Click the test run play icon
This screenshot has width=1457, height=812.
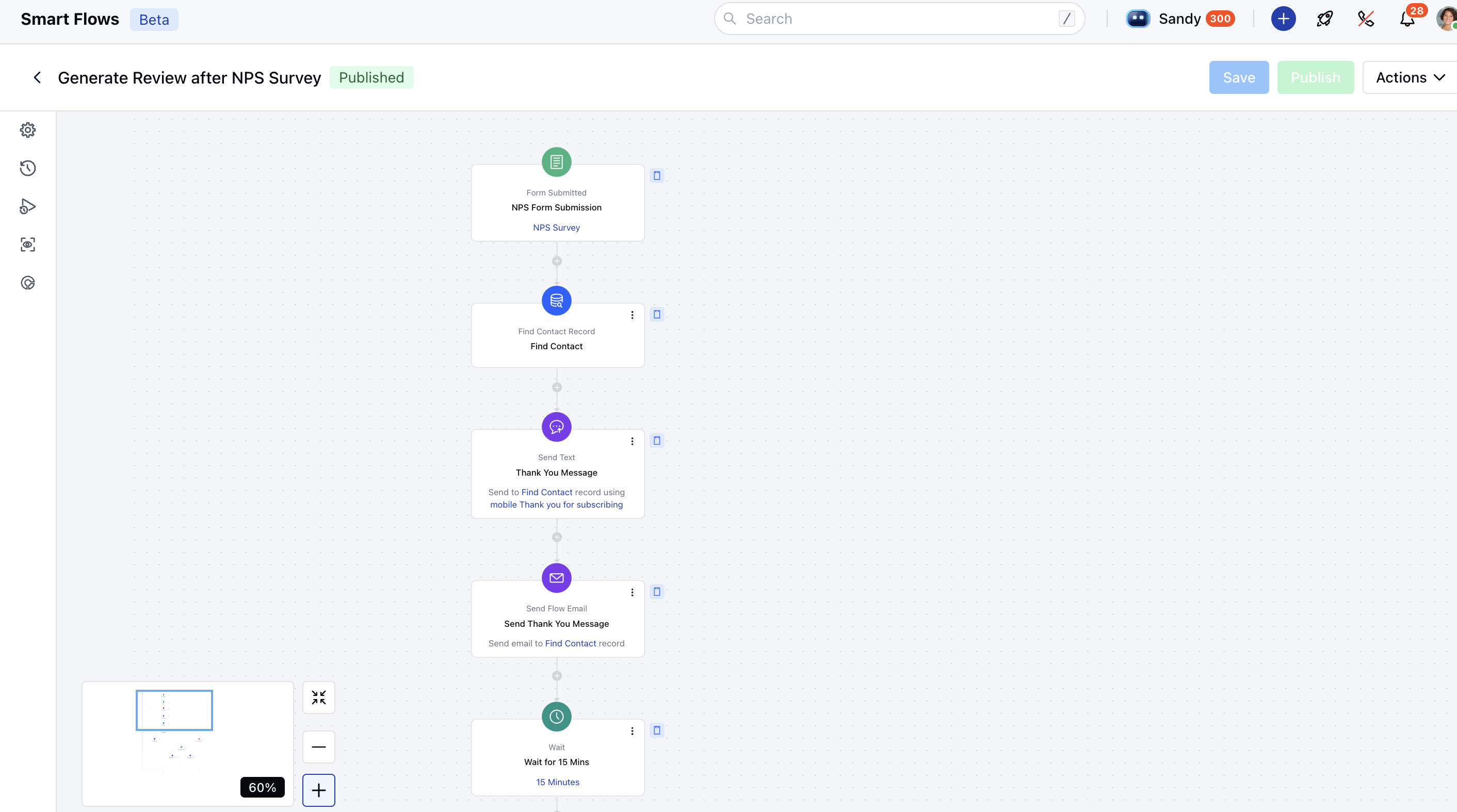(x=28, y=206)
